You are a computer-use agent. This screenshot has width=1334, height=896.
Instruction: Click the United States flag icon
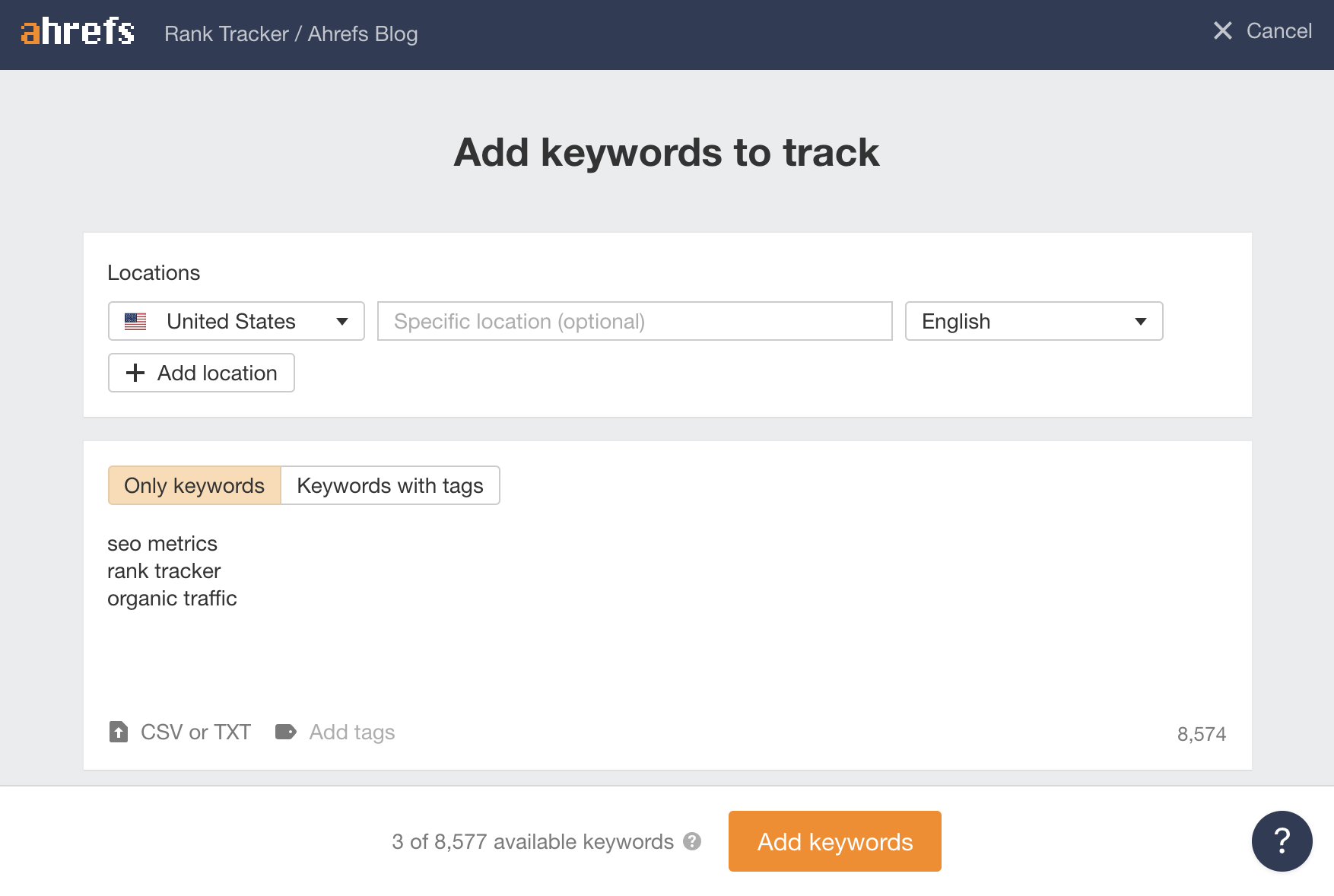pyautogui.click(x=137, y=321)
